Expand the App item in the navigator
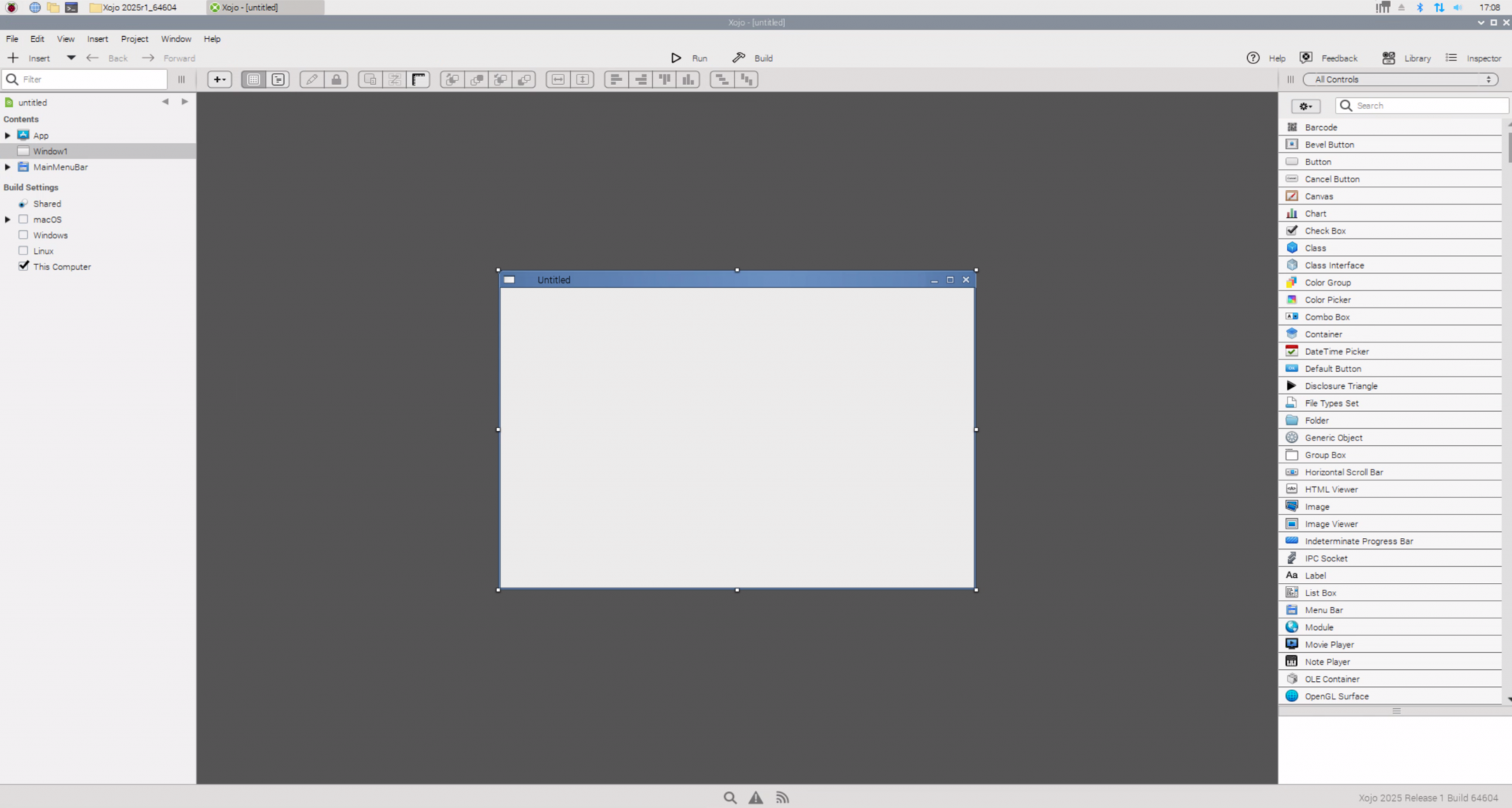Screen dimensions: 1512x808 coord(7,135)
